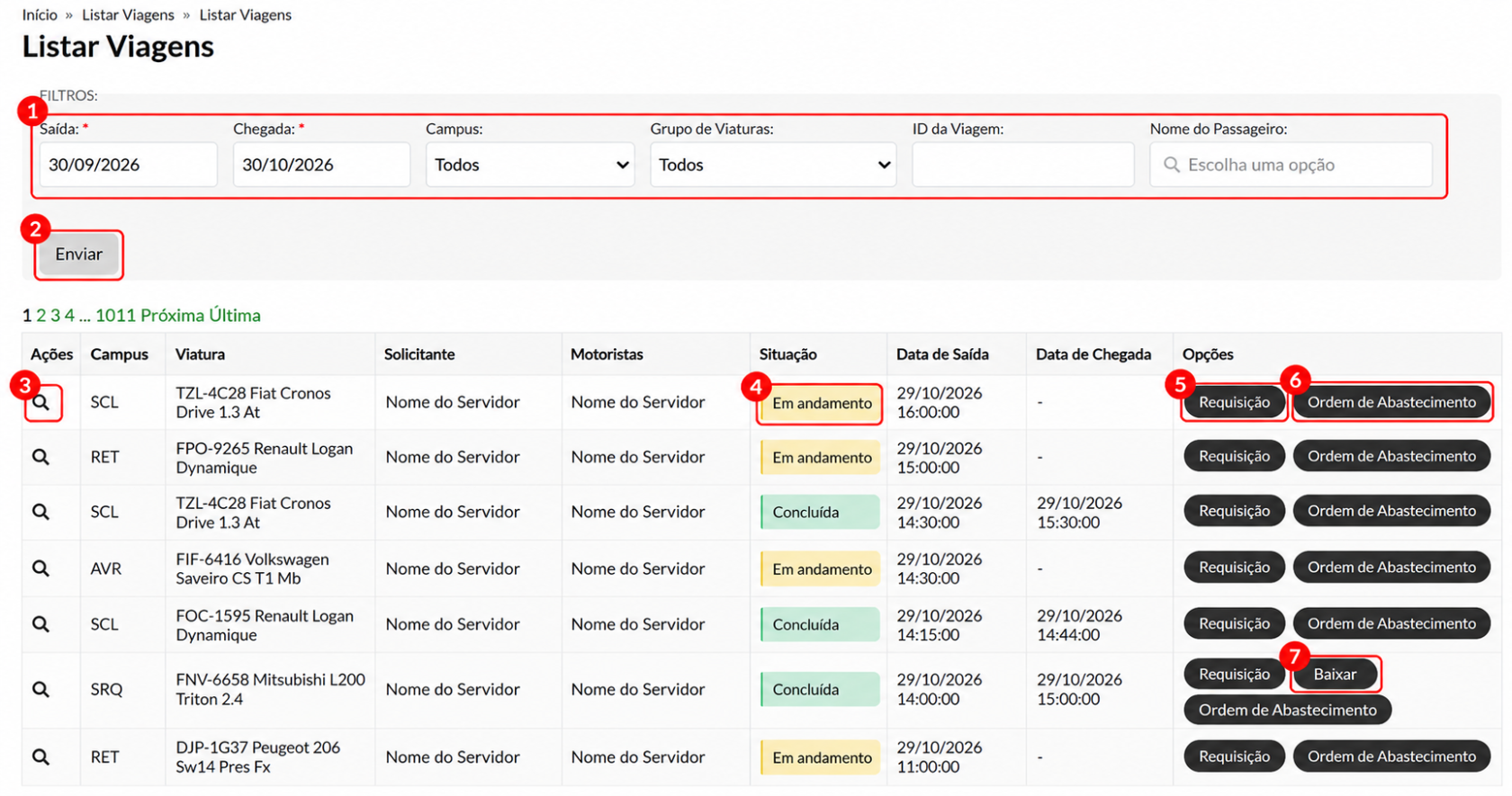This screenshot has height=796, width=1512.
Task: Click Requisição on the Concluída TZL-4C28 trip
Action: click(x=1234, y=511)
